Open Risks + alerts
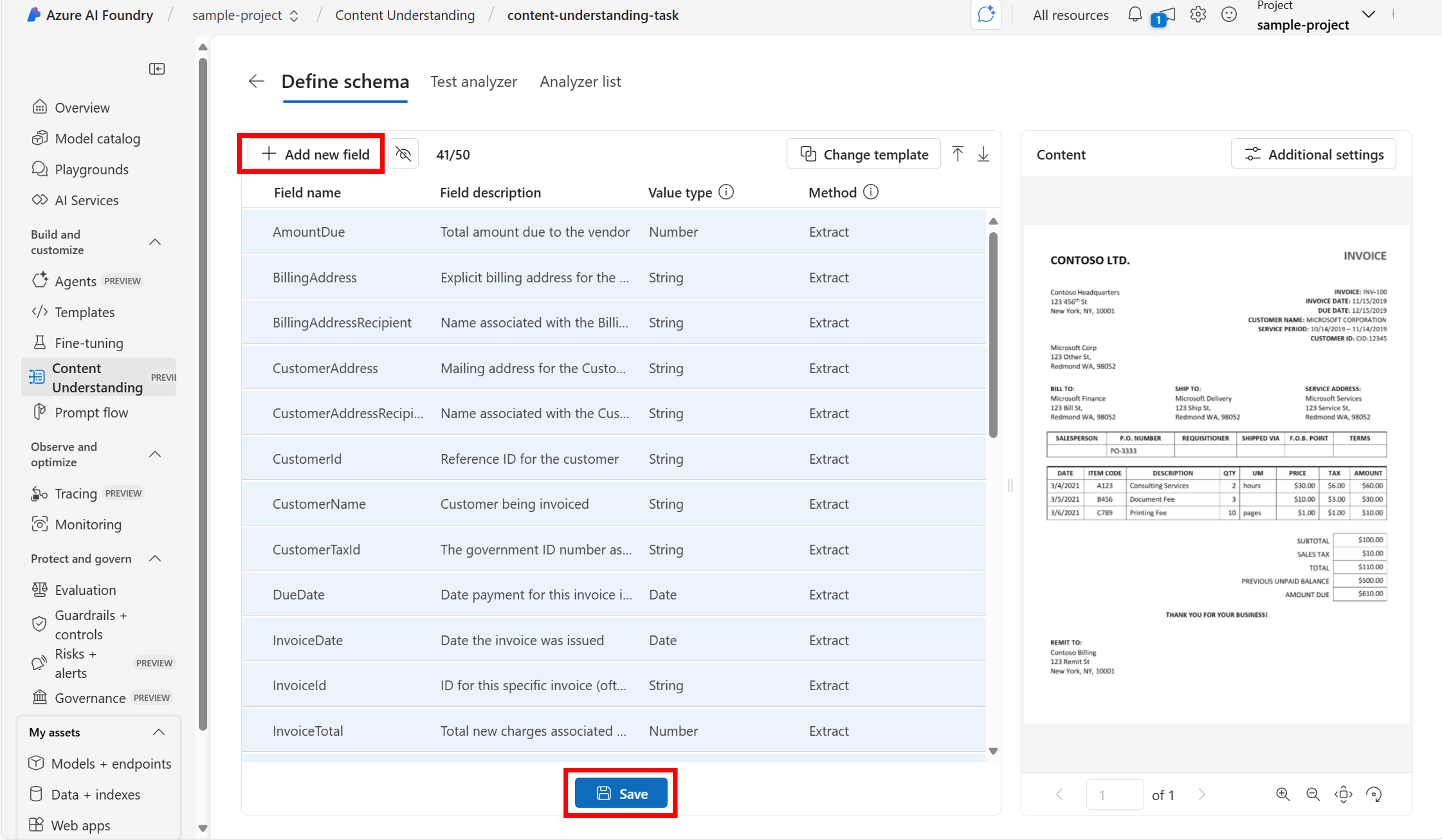 tap(103, 663)
